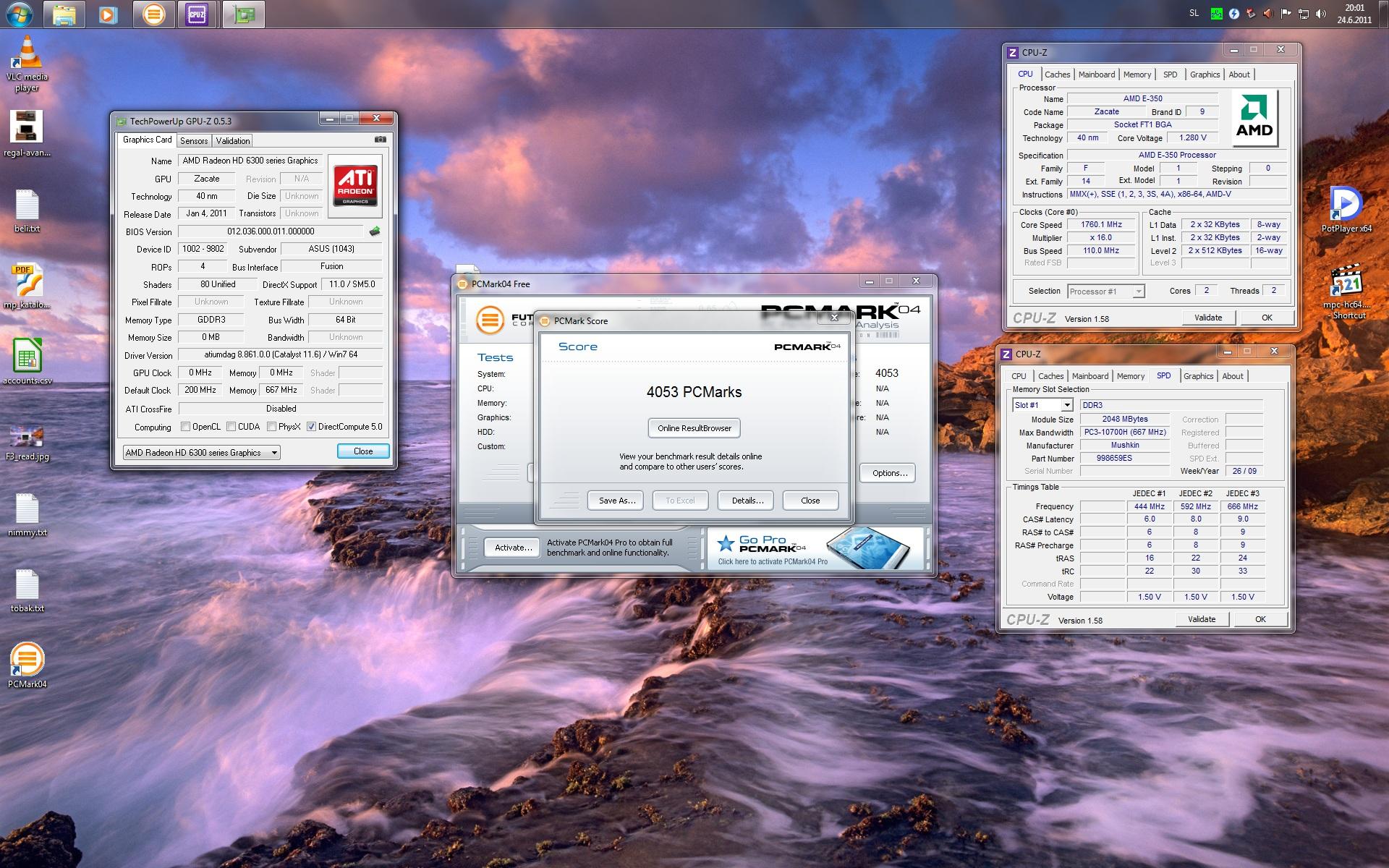Launch PotPlayer x64 desktop shortcut
Image resolution: width=1389 pixels, height=868 pixels.
(1346, 210)
